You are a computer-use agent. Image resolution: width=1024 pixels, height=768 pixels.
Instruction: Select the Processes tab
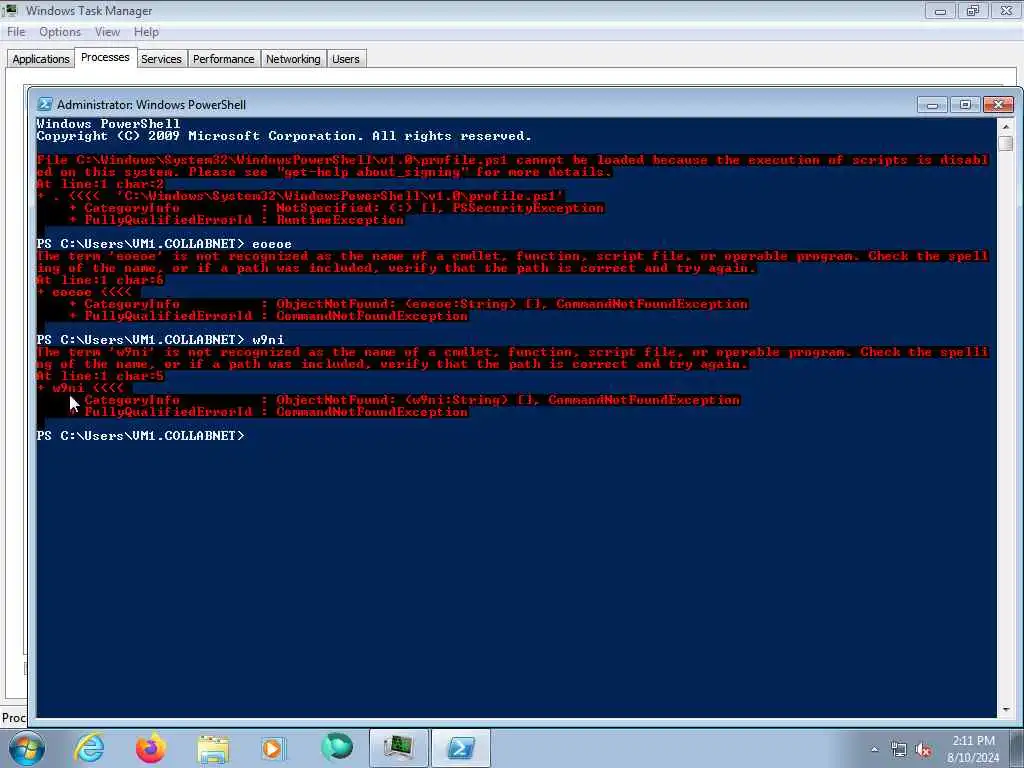click(105, 57)
